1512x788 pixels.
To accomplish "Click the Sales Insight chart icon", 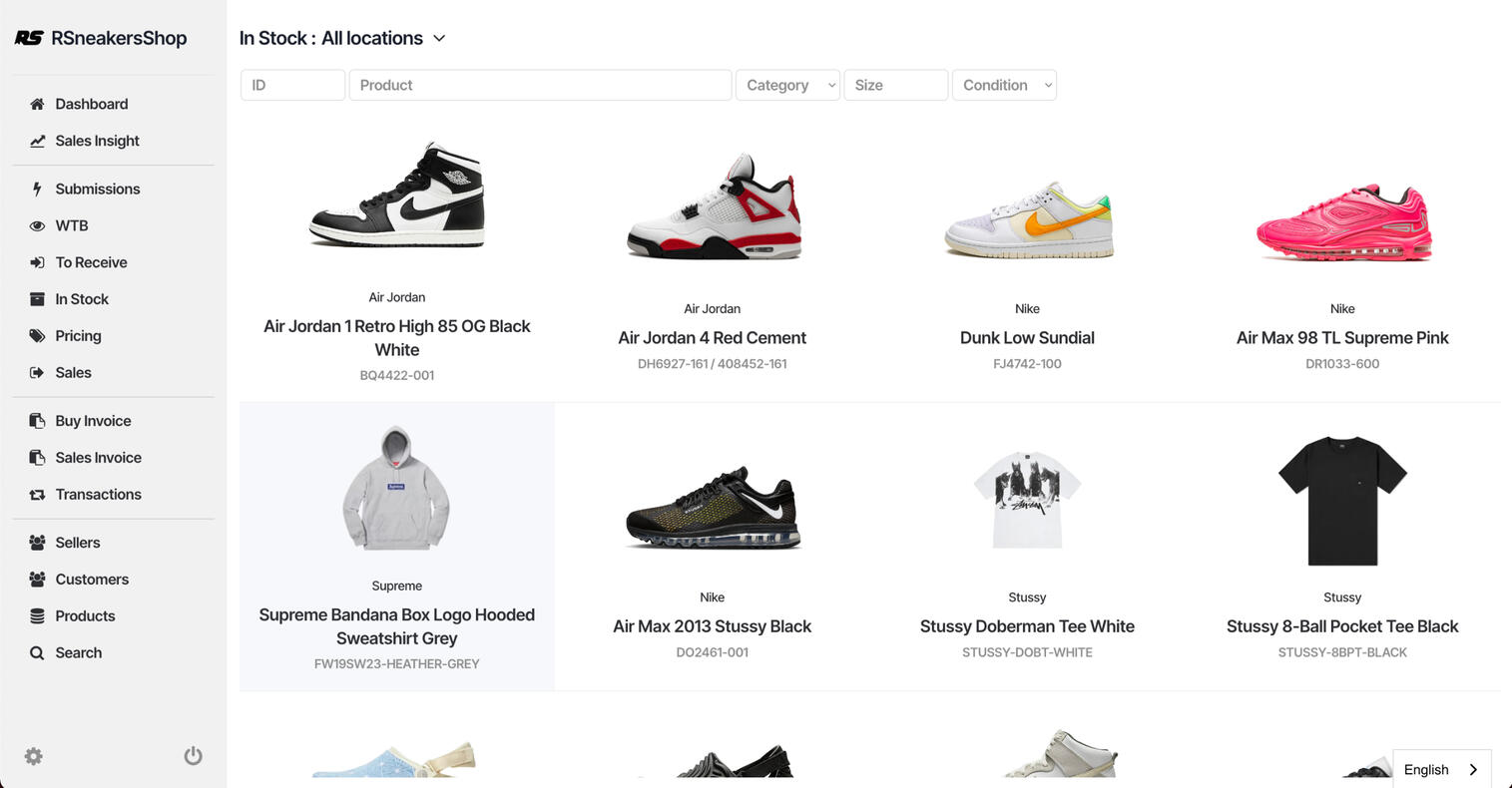I will pos(37,141).
